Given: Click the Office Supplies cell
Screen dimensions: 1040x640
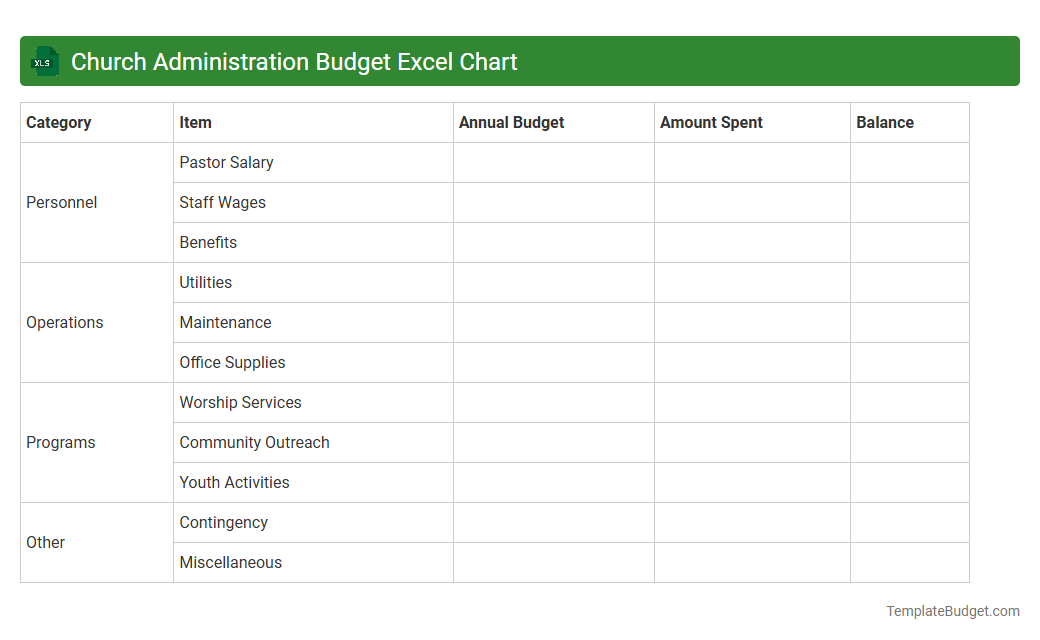Looking at the screenshot, I should [232, 362].
